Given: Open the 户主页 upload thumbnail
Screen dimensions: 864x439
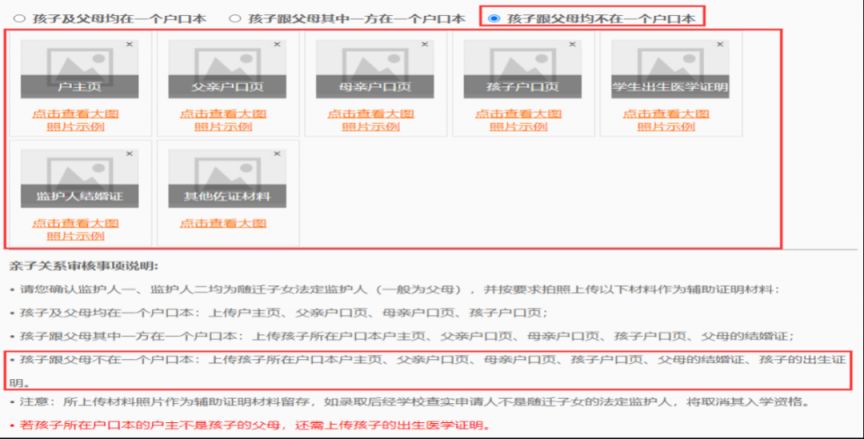Looking at the screenshot, I should pyautogui.click(x=79, y=69).
